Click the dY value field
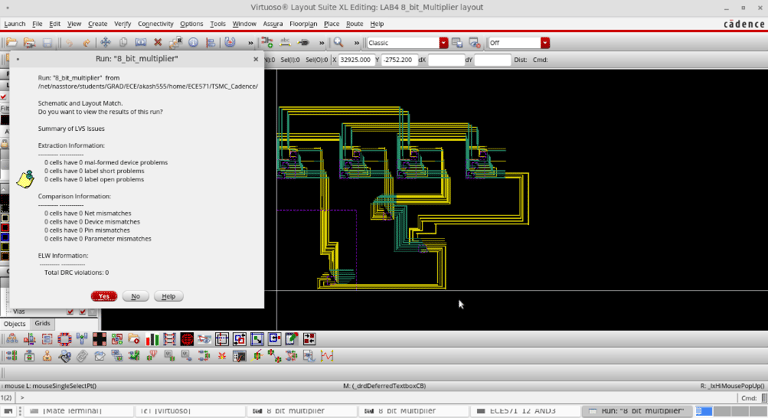Viewport: 768px width, 418px height. pyautogui.click(x=492, y=60)
